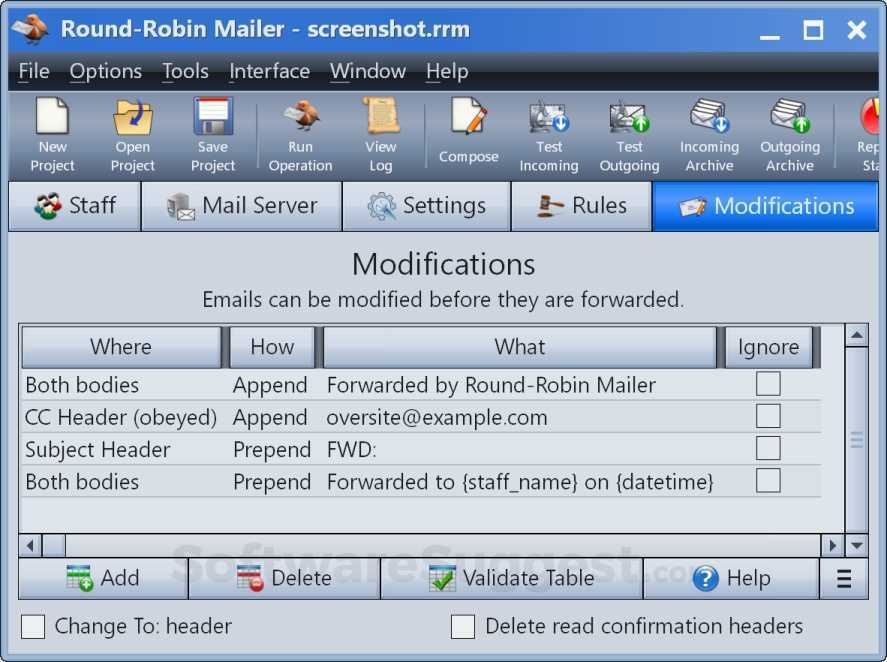Click the horizontal scroll left arrow
The width and height of the screenshot is (887, 662).
(x=31, y=545)
